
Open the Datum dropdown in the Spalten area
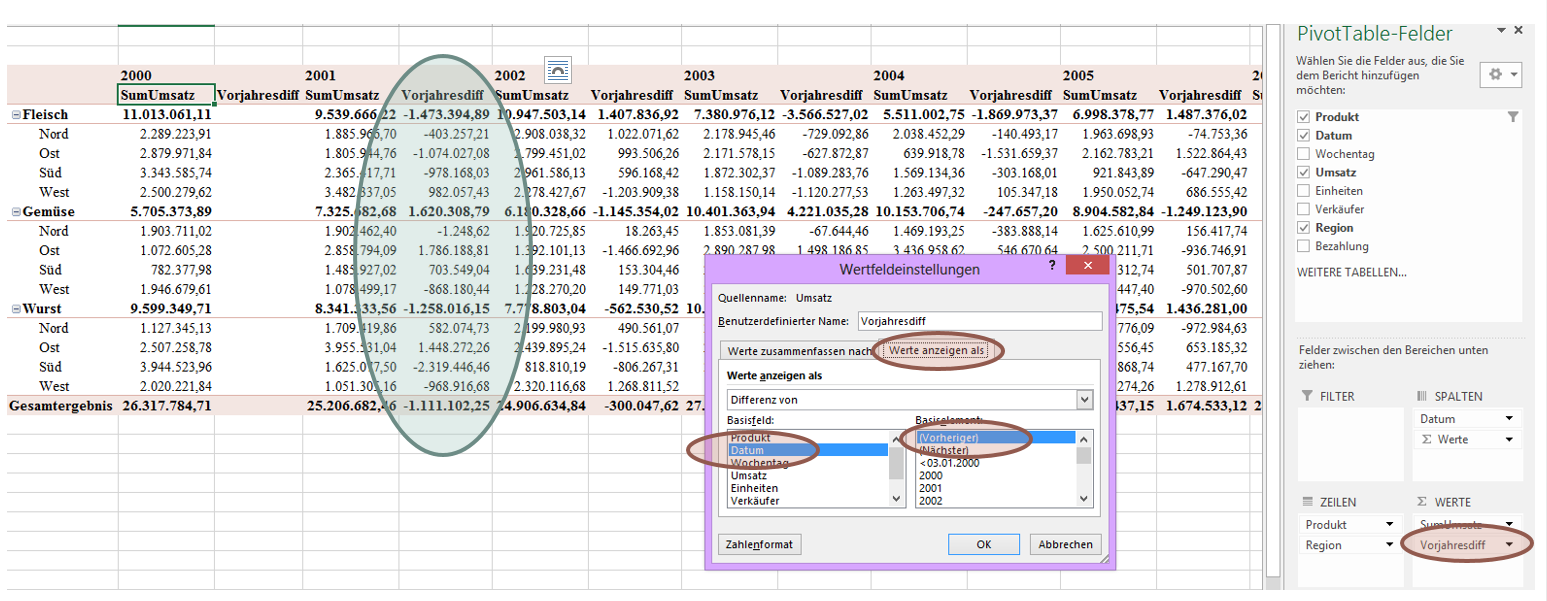pos(1507,419)
